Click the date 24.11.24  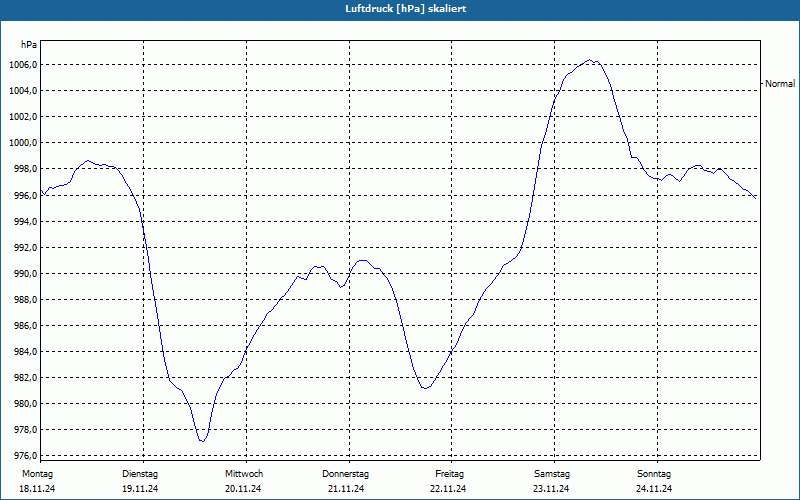(x=654, y=489)
